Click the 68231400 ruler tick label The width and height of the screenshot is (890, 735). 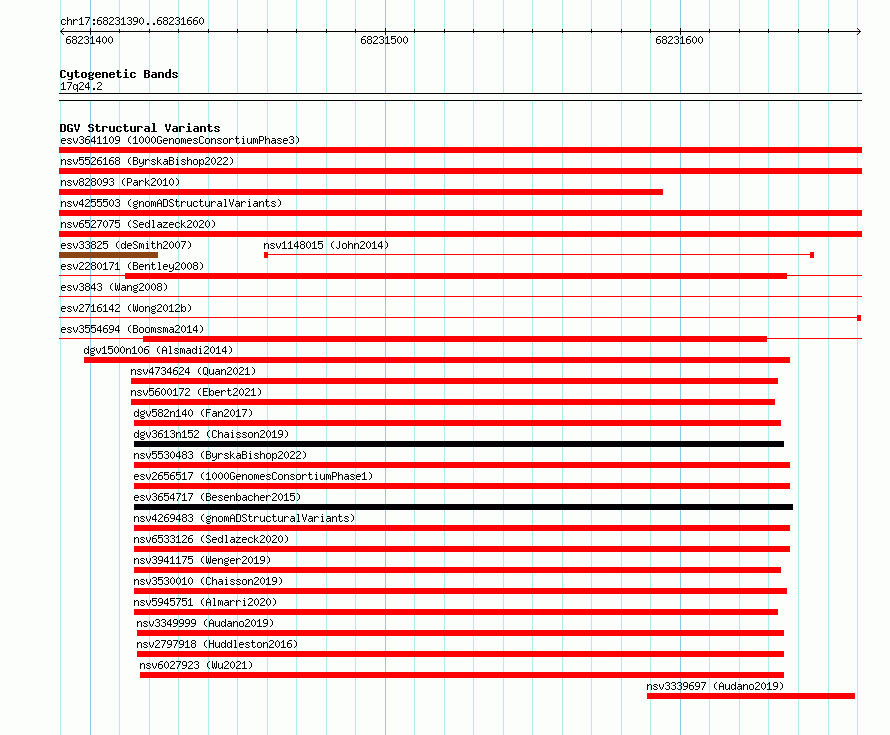[89, 40]
